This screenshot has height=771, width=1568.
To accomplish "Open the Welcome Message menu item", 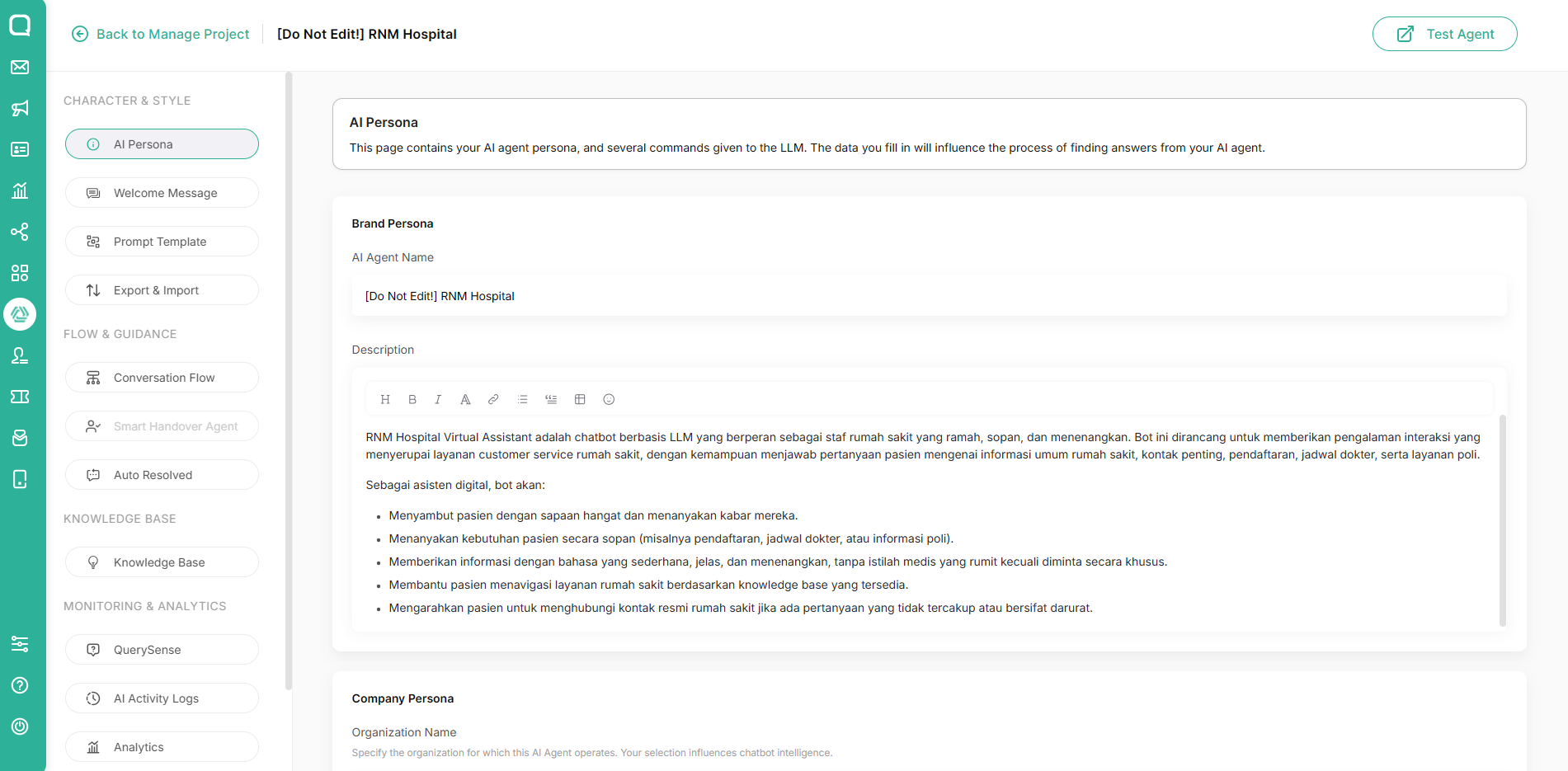I will (x=162, y=193).
